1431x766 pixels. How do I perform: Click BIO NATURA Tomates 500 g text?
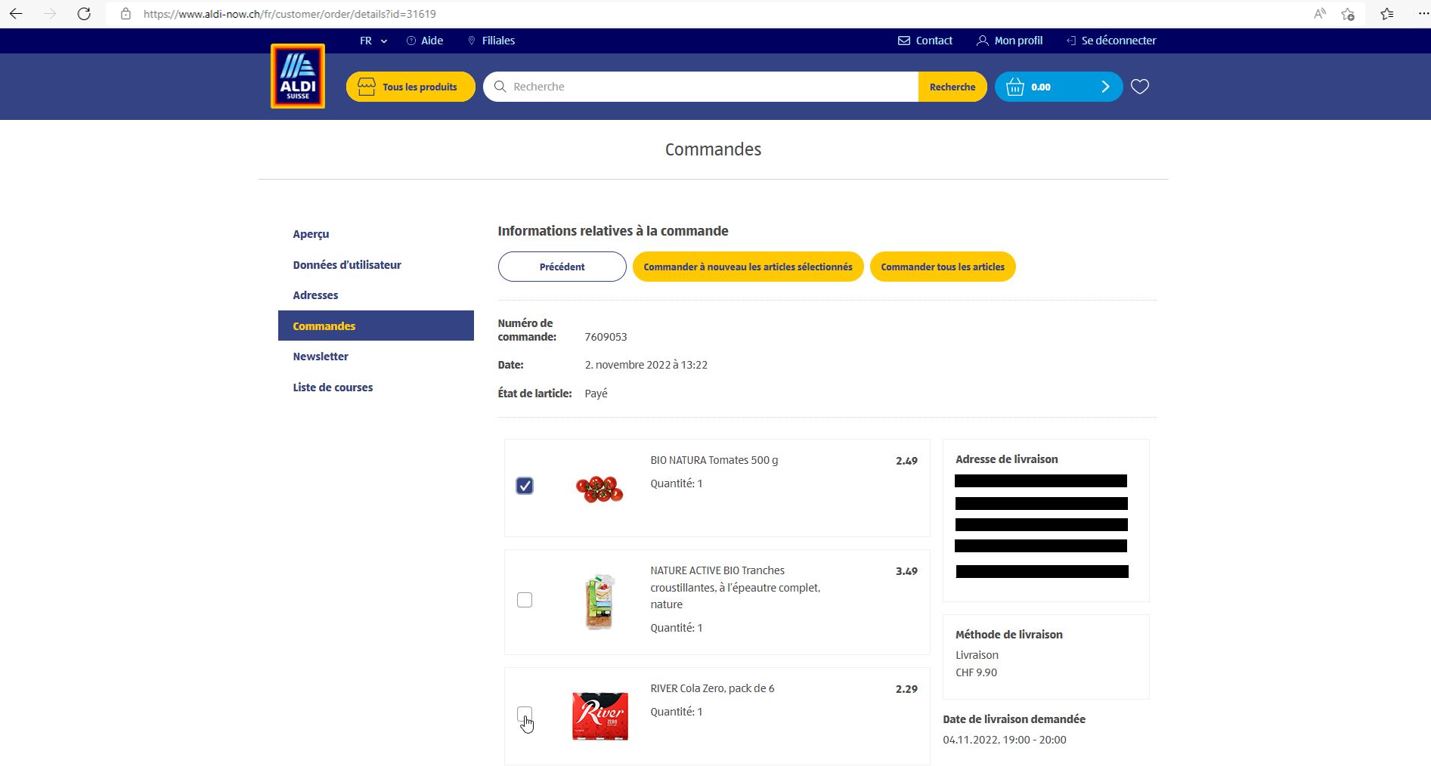714,460
